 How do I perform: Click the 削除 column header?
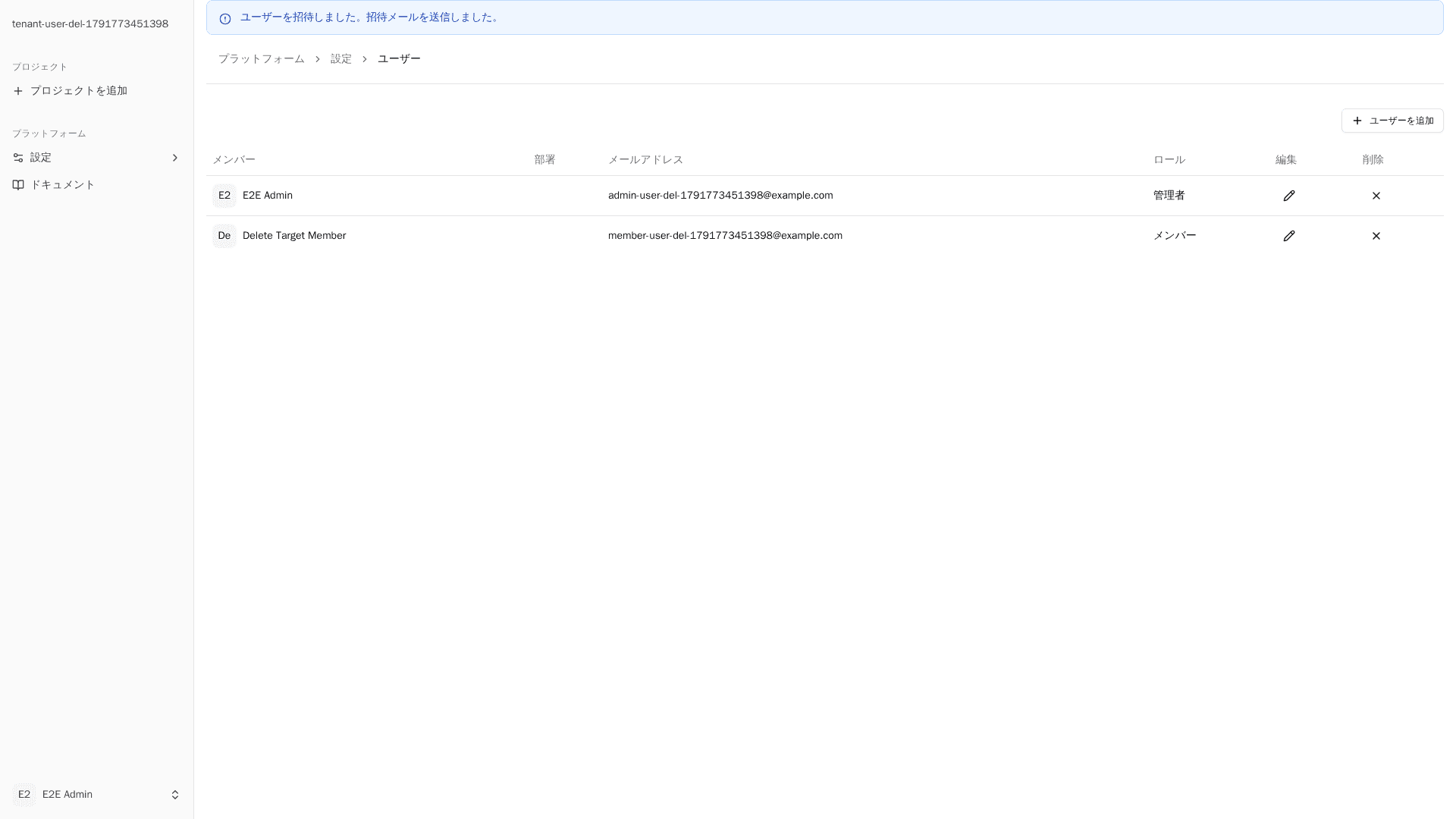coord(1373,160)
